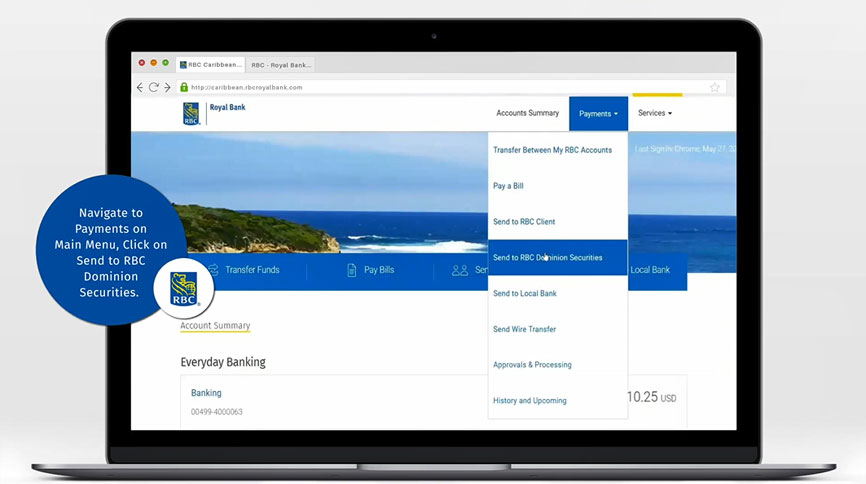Click Royal Bank text beside logo

pos(228,107)
